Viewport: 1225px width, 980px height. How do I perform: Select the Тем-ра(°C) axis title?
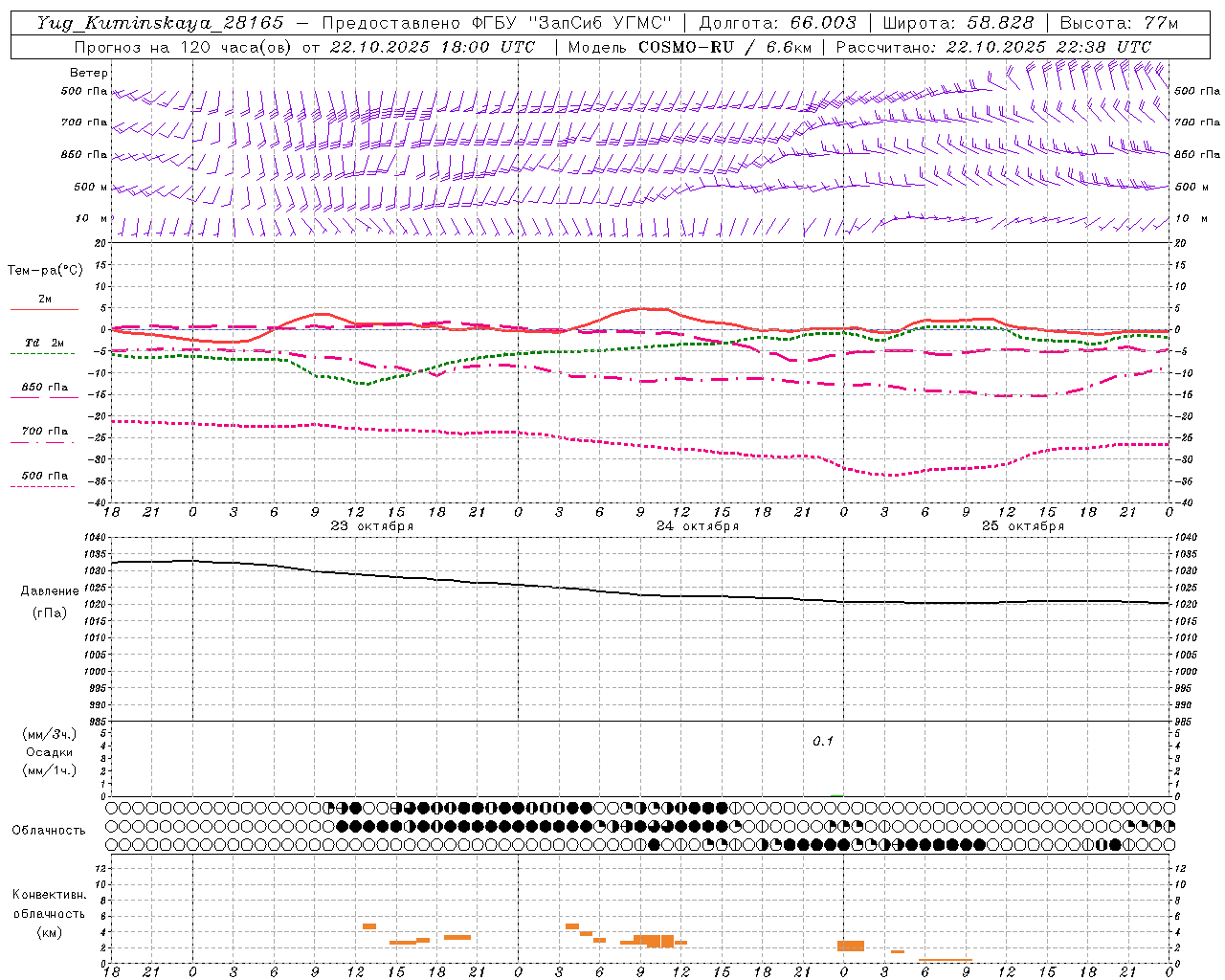(x=45, y=270)
